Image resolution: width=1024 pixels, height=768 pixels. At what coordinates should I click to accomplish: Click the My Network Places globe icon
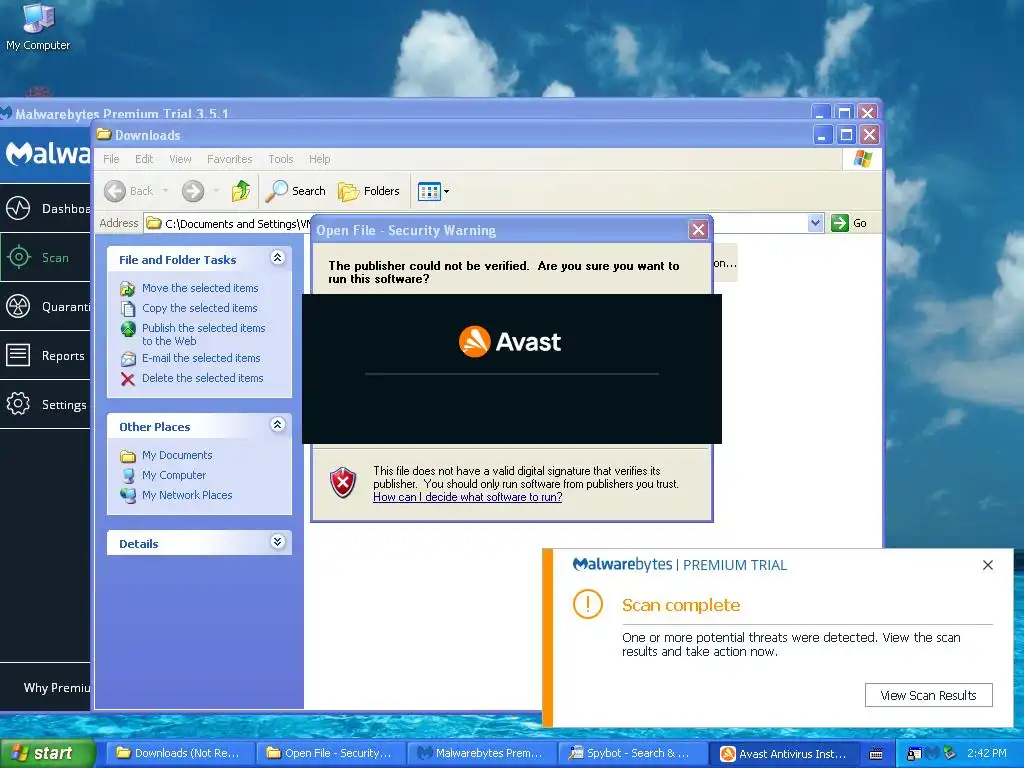(128, 495)
